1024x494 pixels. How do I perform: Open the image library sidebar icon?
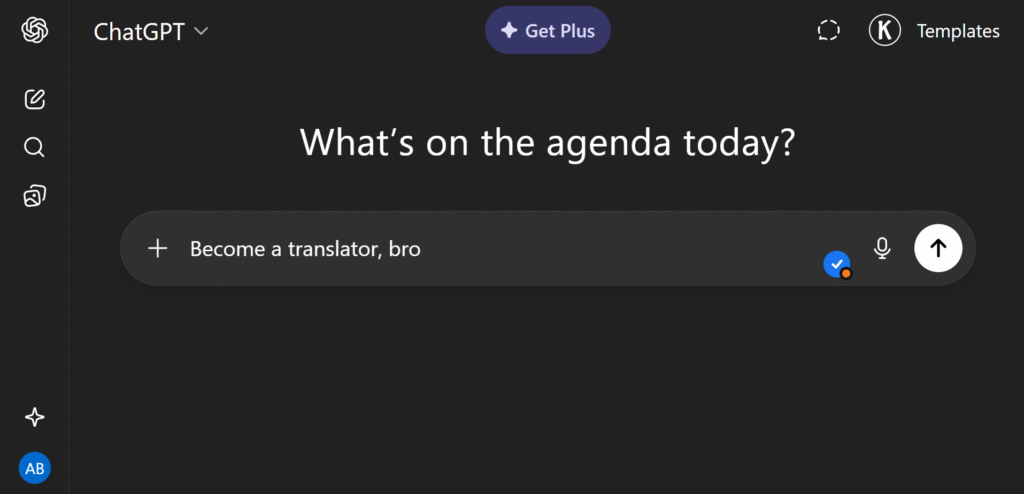(x=34, y=196)
